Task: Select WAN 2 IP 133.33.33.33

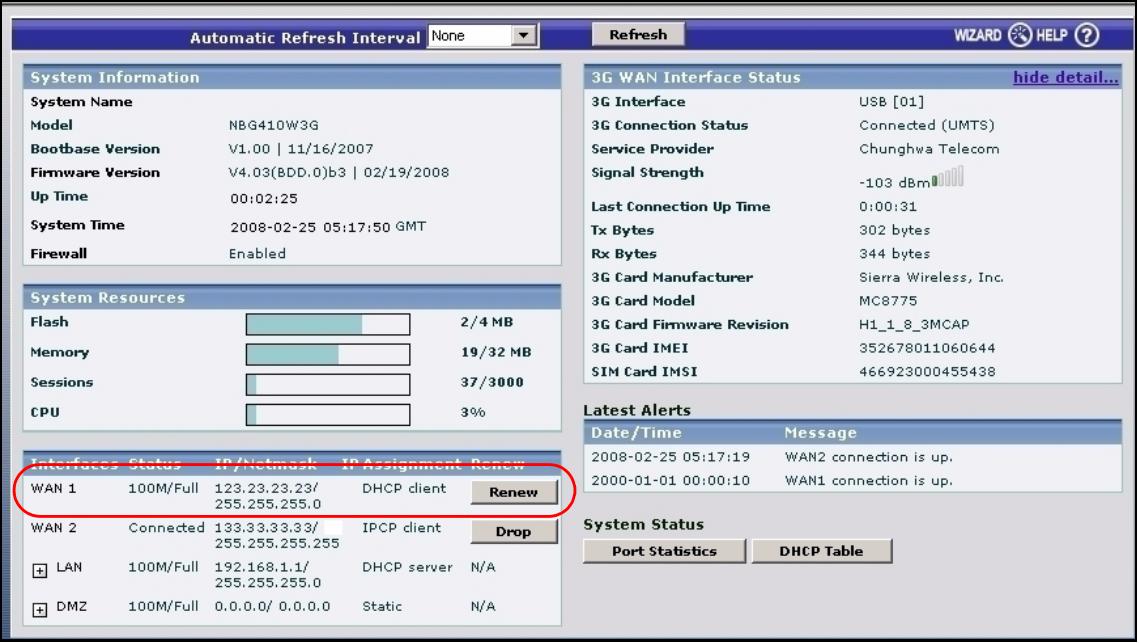Action: (266, 527)
